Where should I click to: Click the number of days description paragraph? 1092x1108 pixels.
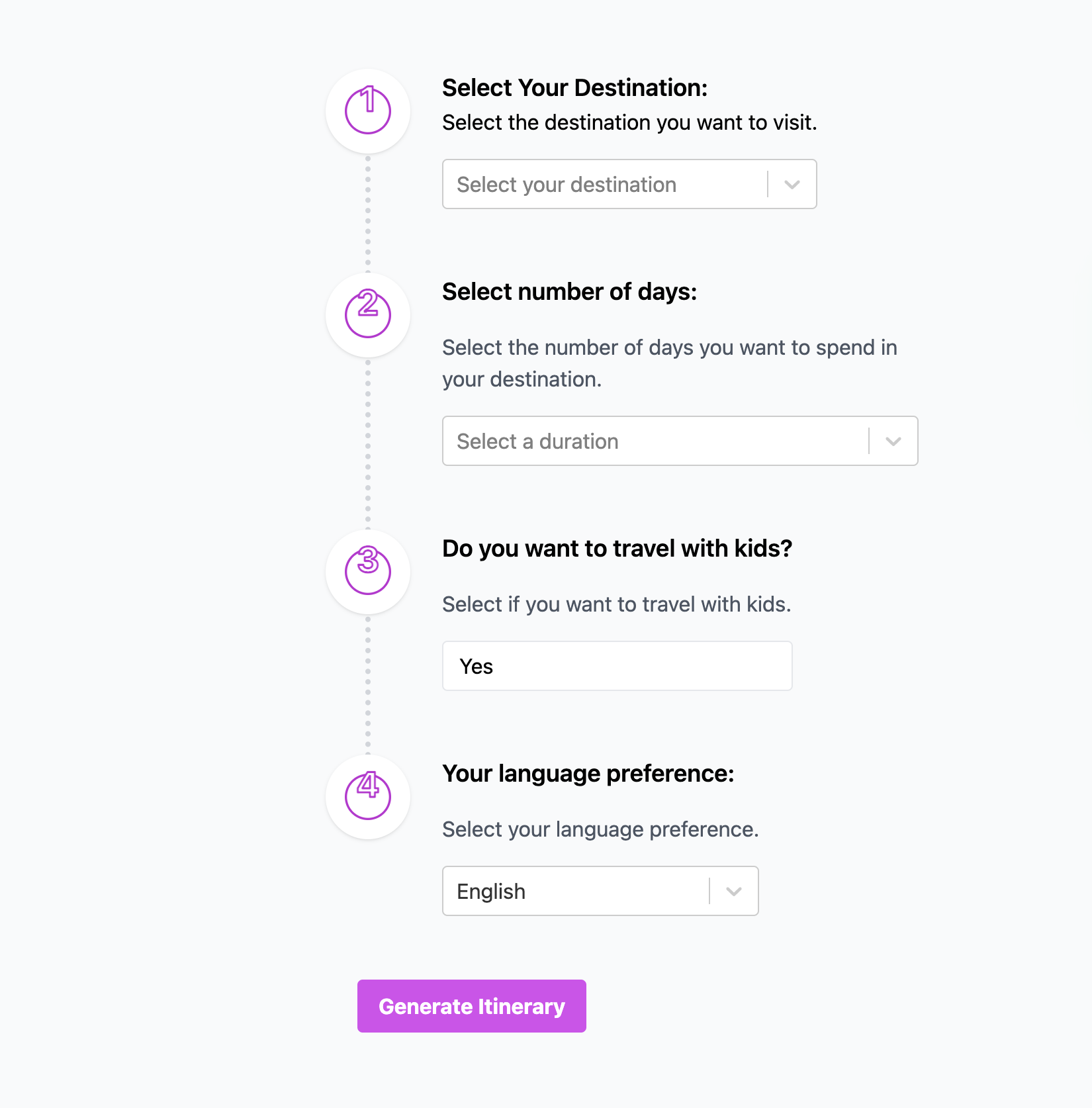670,363
